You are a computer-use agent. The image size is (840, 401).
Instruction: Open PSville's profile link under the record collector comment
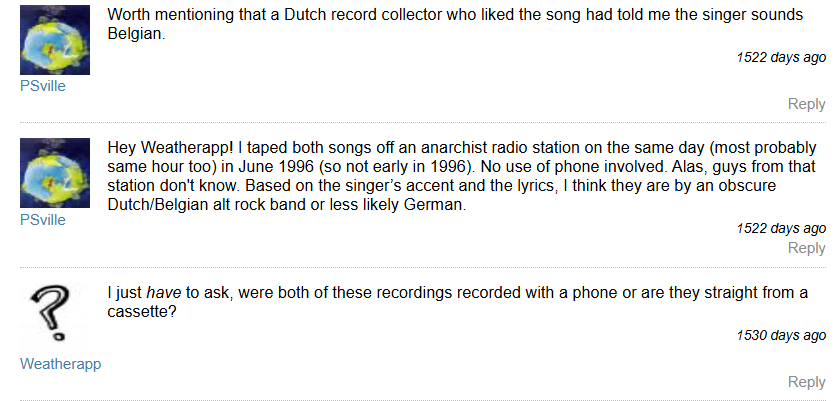[43, 85]
